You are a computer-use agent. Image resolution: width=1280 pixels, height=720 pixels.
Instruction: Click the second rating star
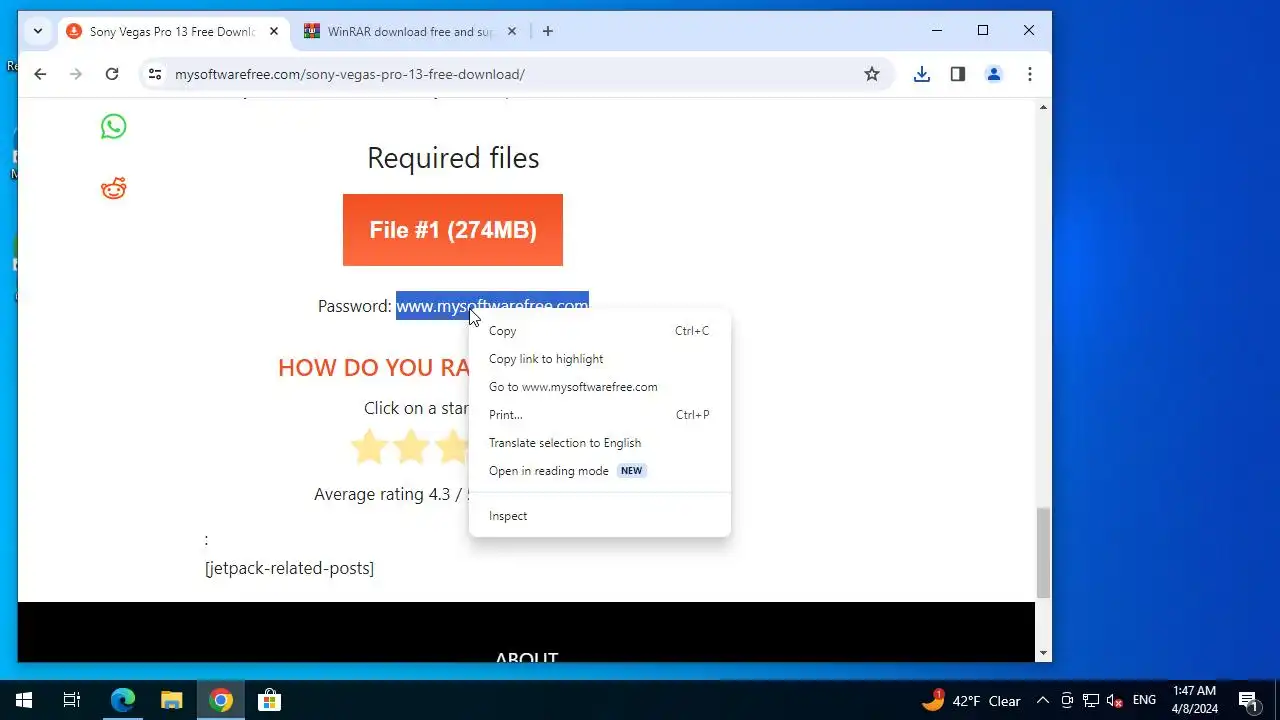pyautogui.click(x=411, y=446)
